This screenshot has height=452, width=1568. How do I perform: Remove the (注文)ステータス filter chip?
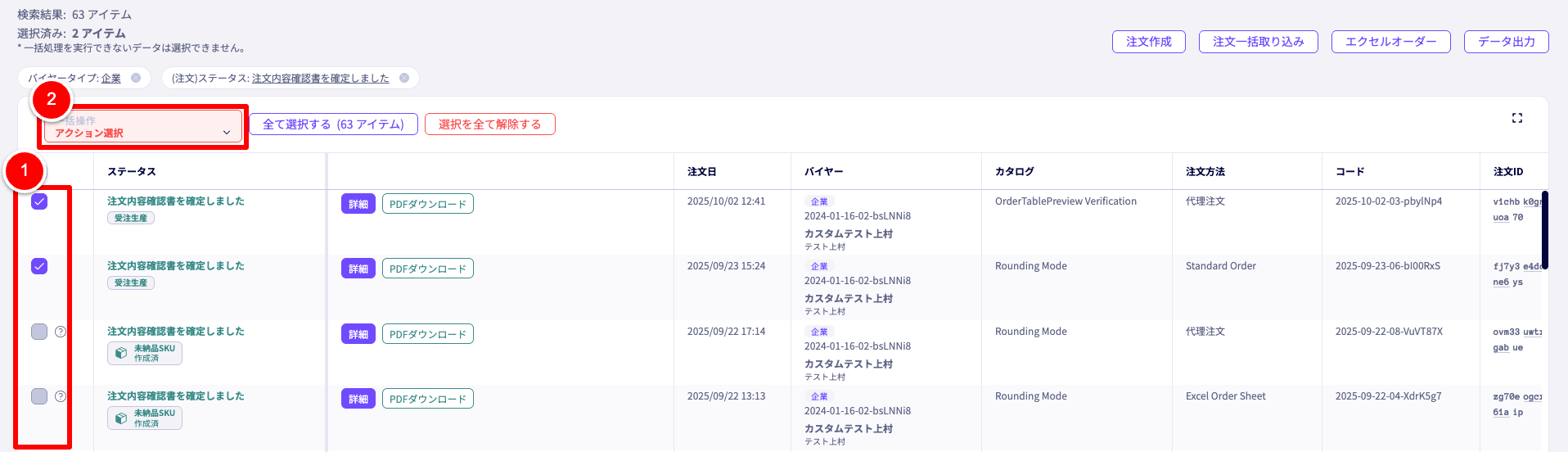[404, 78]
